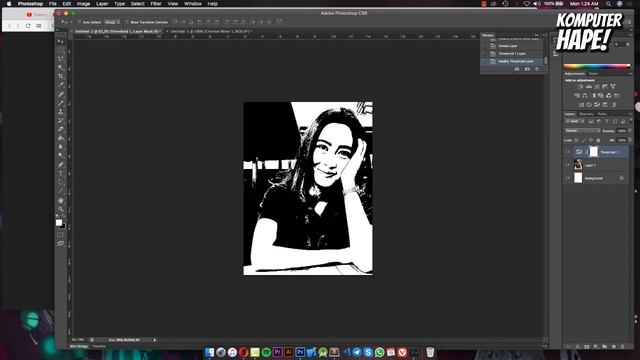Open the File menu
The width and height of the screenshot is (640, 360).
53,4
